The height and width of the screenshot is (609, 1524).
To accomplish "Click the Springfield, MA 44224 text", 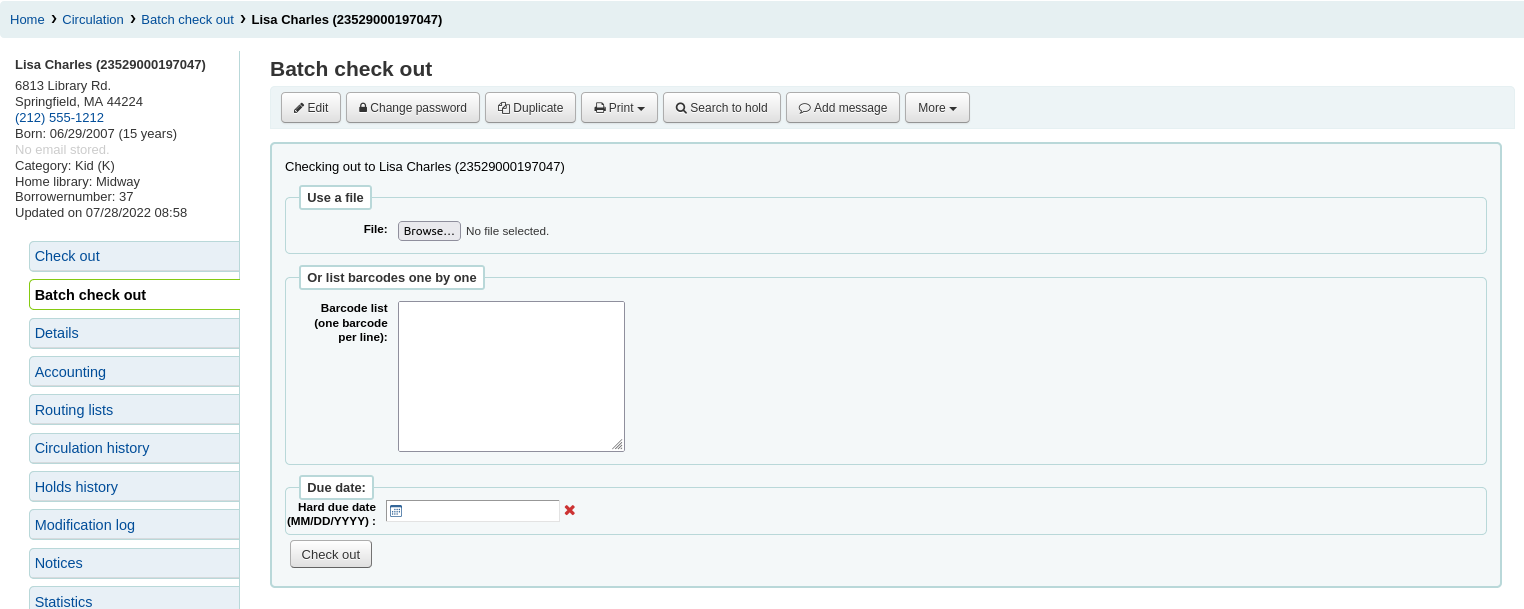I will click(x=79, y=102).
